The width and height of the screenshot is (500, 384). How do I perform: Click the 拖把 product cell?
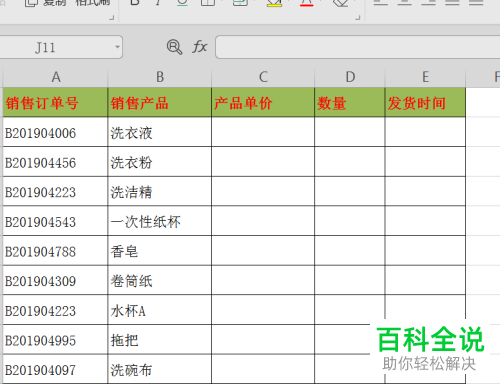(160, 339)
